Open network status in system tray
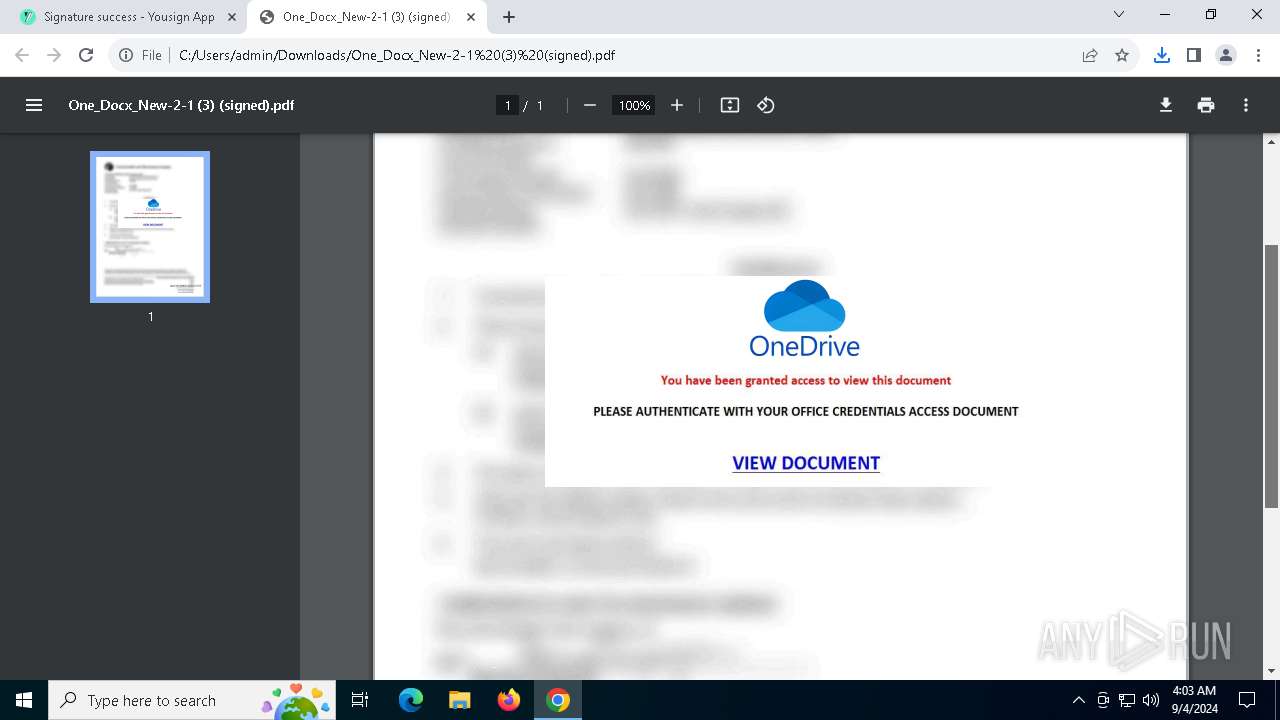The height and width of the screenshot is (720, 1280). coord(1127,700)
